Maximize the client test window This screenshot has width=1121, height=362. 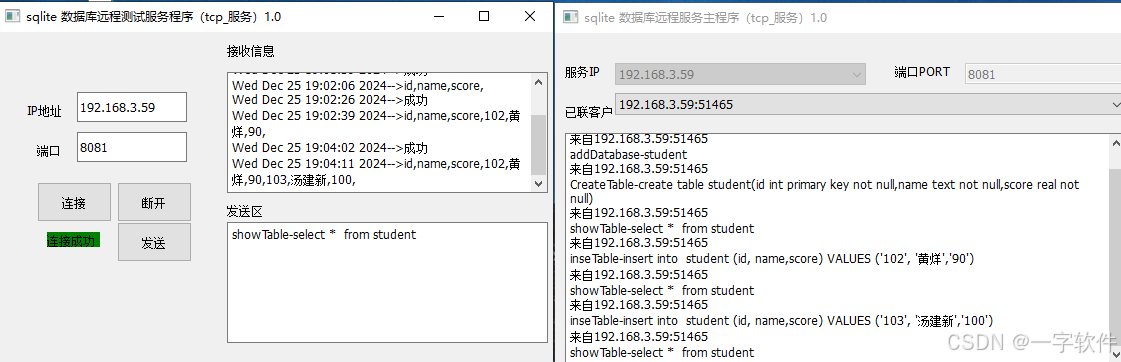coord(484,16)
